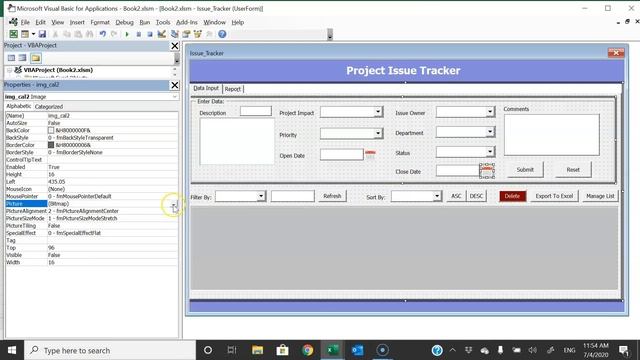Click the Find binoculars toolbar icon
The height and width of the screenshot is (360, 640).
coord(89,34)
